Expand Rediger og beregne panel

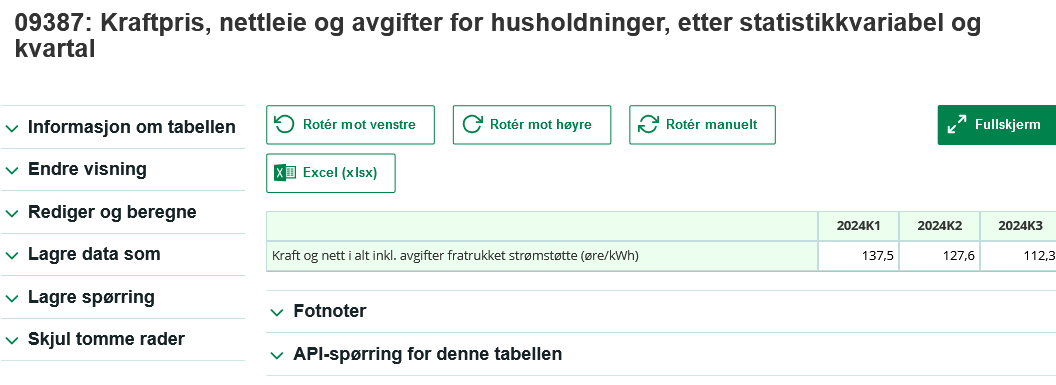pos(123,212)
